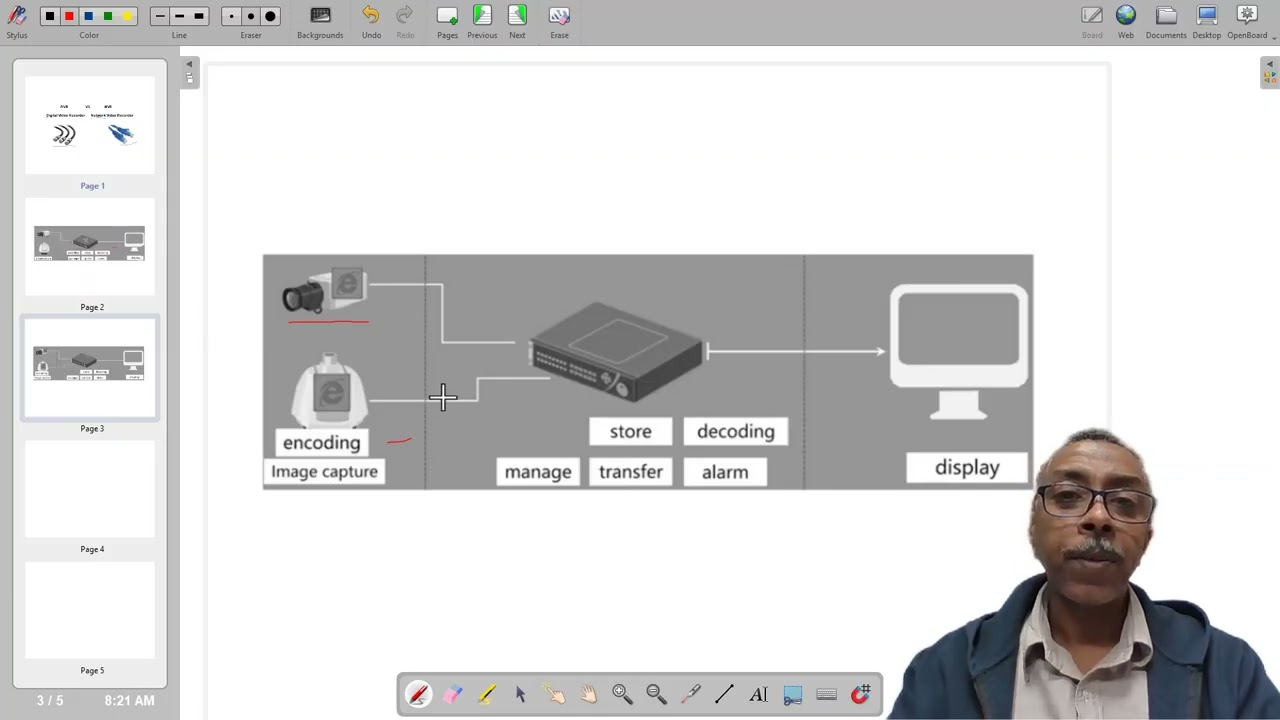Viewport: 1280px width, 720px height.
Task: Switch to Documents mode
Action: point(1166,21)
